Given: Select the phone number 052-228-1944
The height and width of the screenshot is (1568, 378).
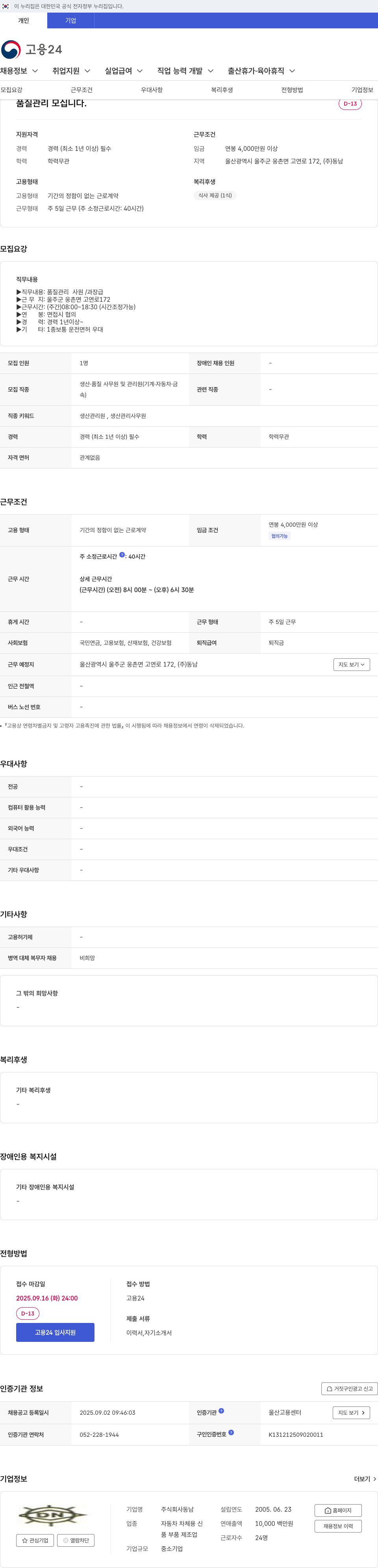Looking at the screenshot, I should [99, 1435].
